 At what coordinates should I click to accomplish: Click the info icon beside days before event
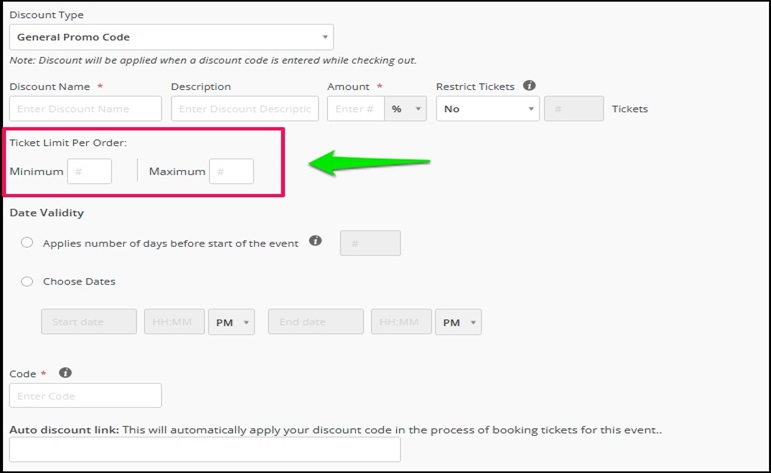(x=315, y=241)
